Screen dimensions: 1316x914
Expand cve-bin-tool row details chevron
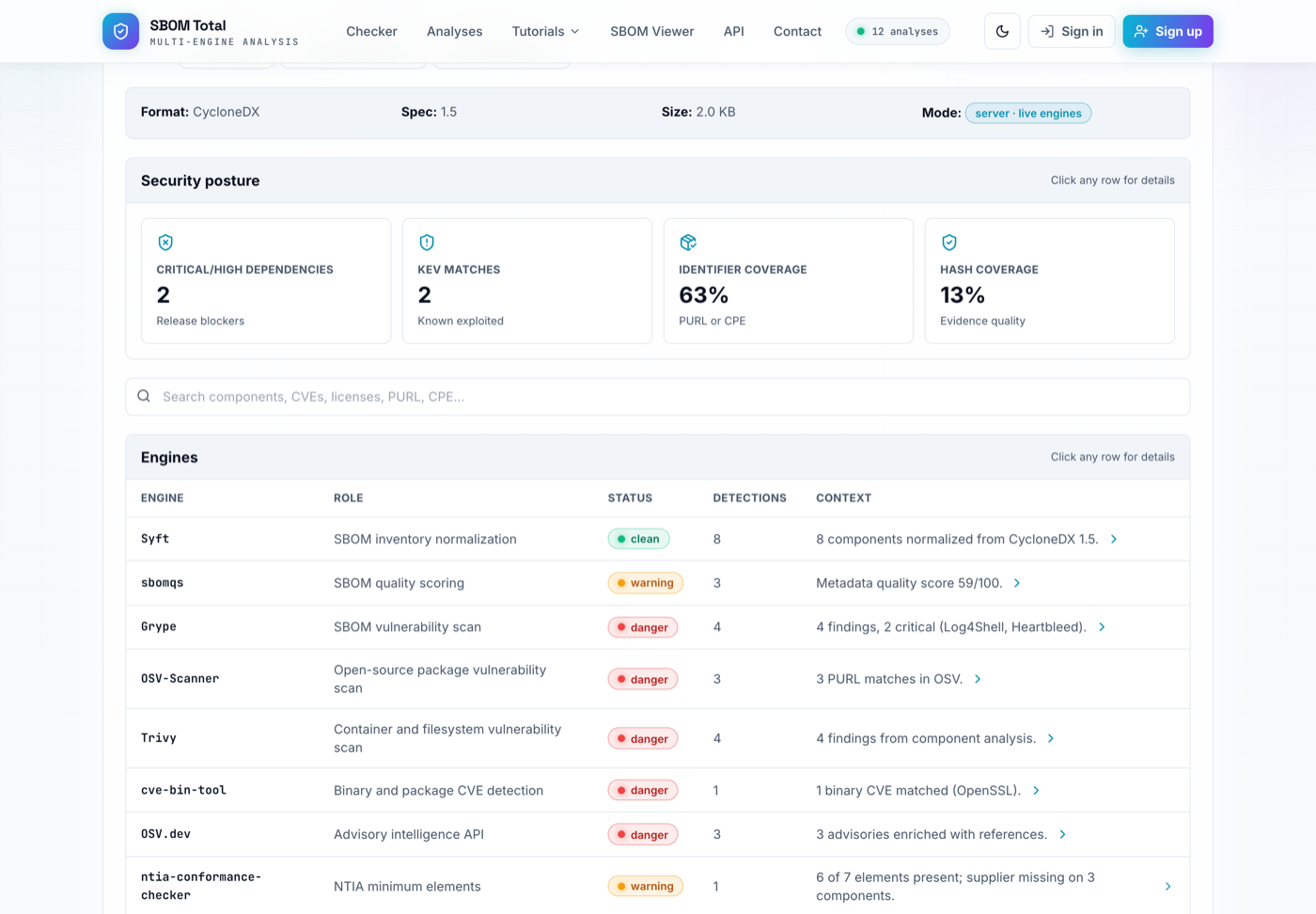[x=1036, y=791]
